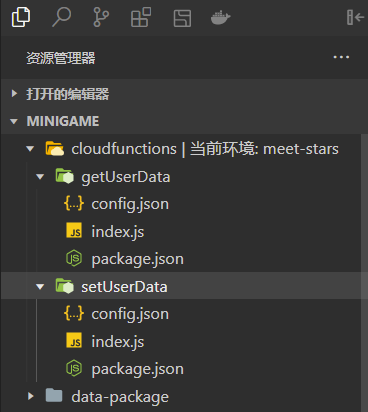The width and height of the screenshot is (368, 412).
Task: Click the explorer vertical scrollbar
Action: (x=364, y=273)
